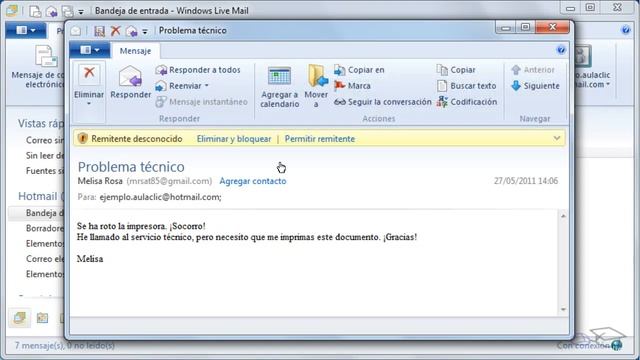Screen dimensions: 640x360
Task: Click scroll up arrow of message body
Action: pyautogui.click(x=563, y=216)
